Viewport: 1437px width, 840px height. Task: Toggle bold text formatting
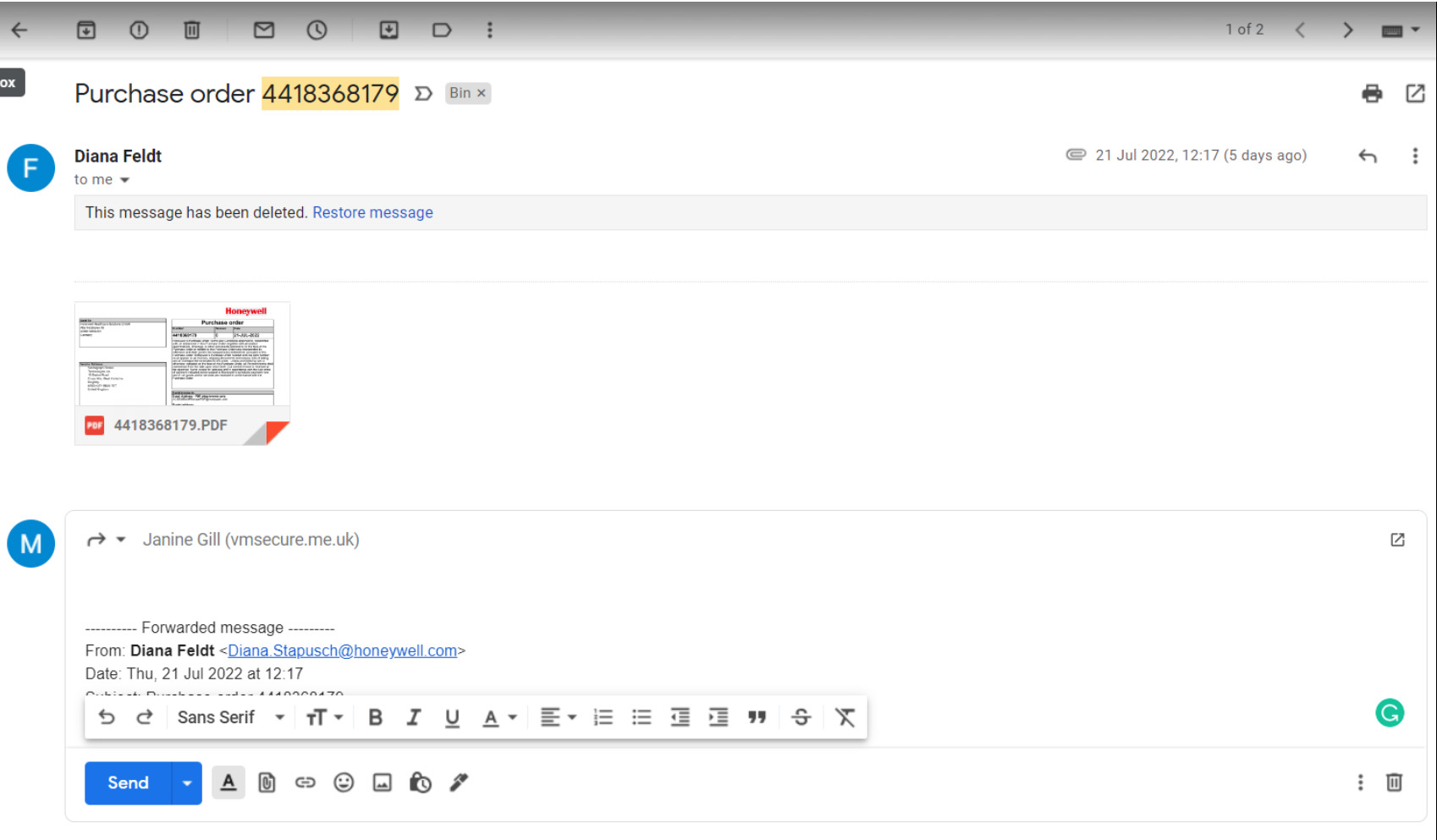tap(375, 718)
